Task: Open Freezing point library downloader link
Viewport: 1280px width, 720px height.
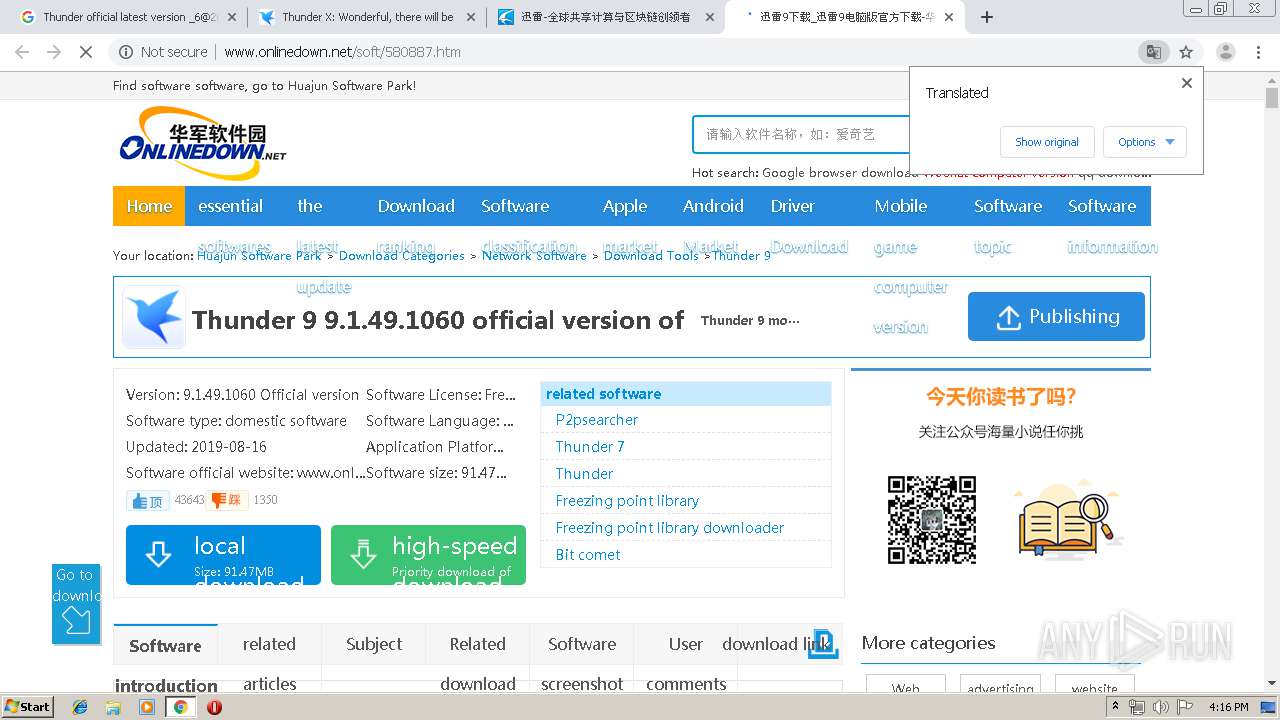Action: [670, 528]
